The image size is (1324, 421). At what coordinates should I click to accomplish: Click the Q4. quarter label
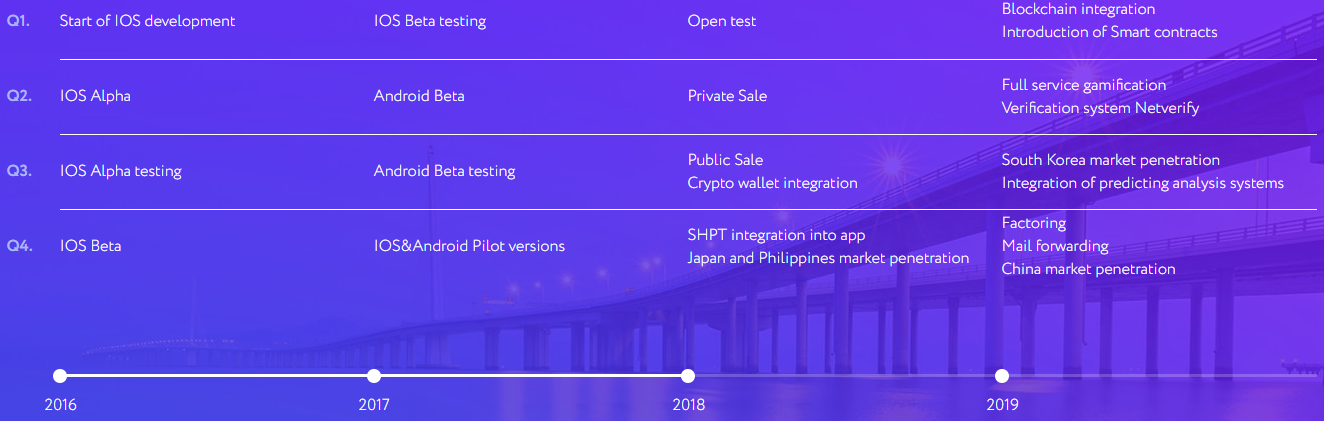click(x=19, y=245)
